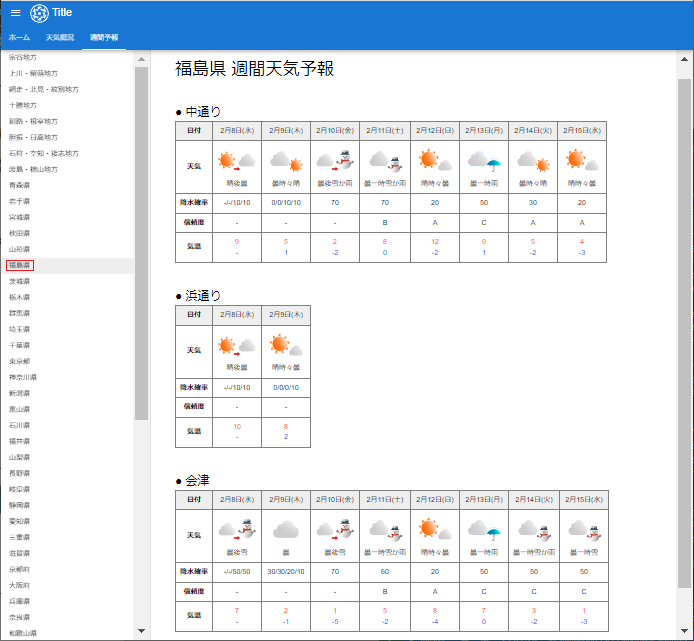The height and width of the screenshot is (641, 694).
Task: Click 会津 umbrella icon for 2月13日(月)
Action: [x=494, y=534]
